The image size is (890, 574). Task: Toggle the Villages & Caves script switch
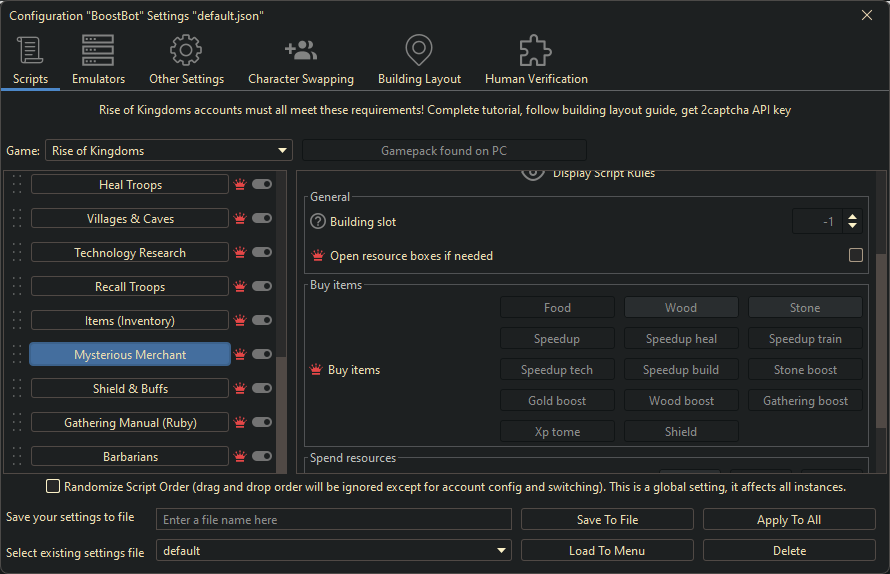coord(262,218)
